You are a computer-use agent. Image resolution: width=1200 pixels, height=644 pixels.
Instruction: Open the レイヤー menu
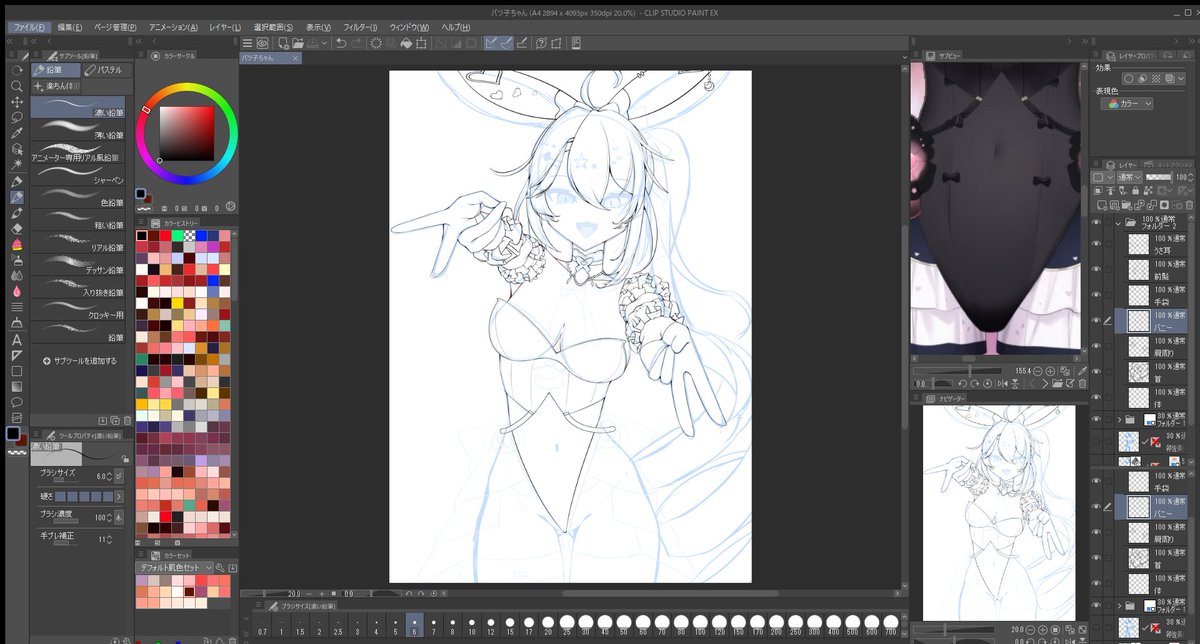click(225, 27)
